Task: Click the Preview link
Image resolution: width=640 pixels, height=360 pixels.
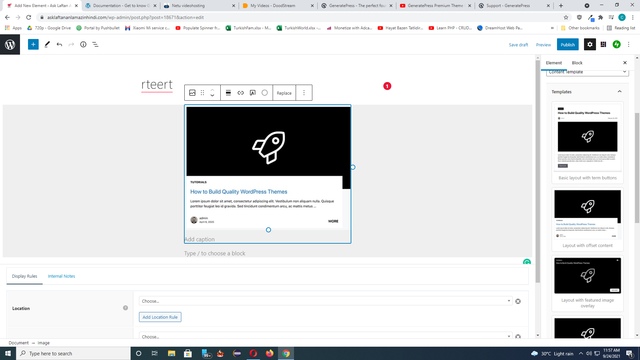Action: point(543,45)
